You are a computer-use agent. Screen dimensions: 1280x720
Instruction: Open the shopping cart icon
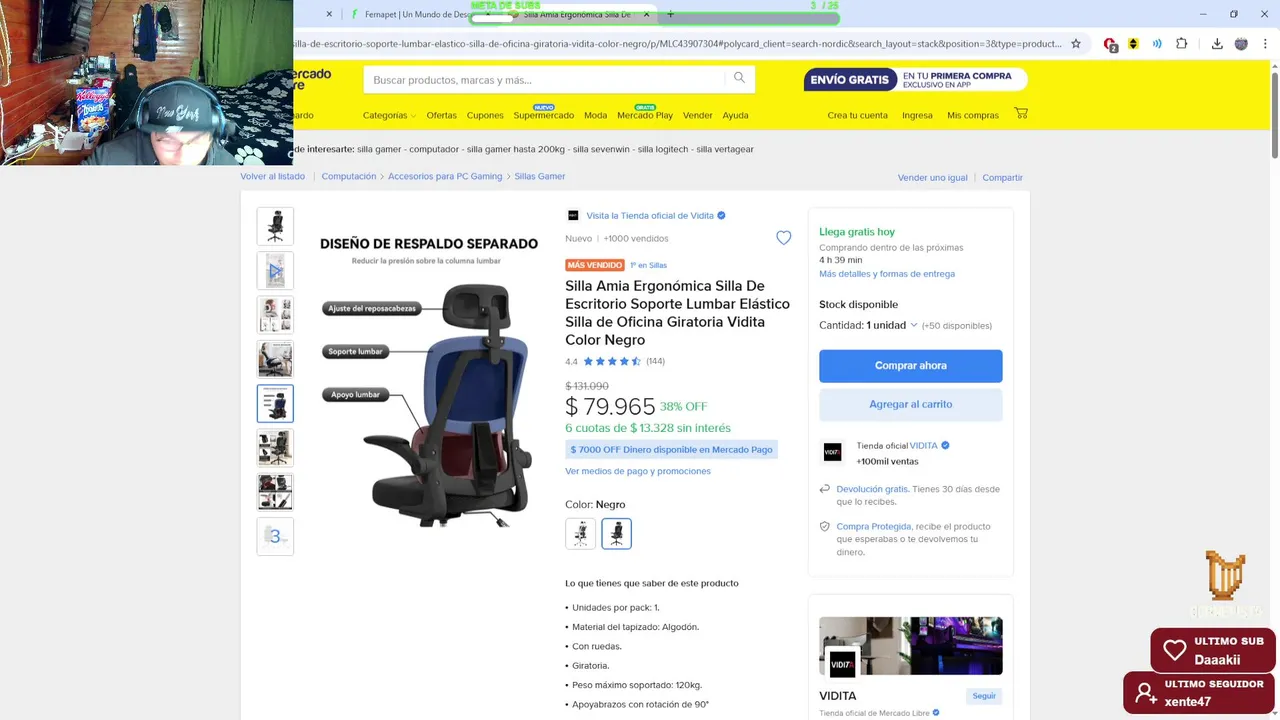pyautogui.click(x=1021, y=113)
